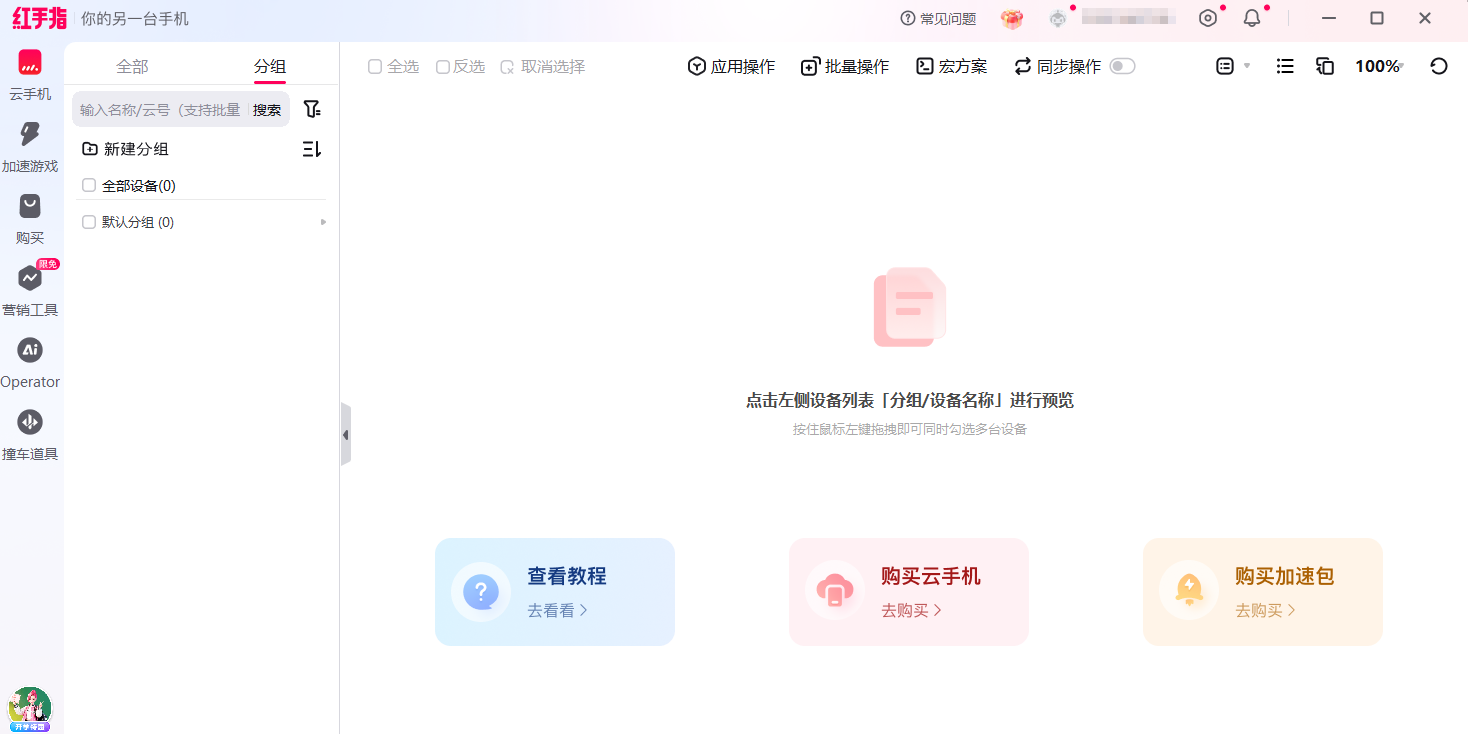Go to the 购买 shopping bag section

(x=30, y=218)
